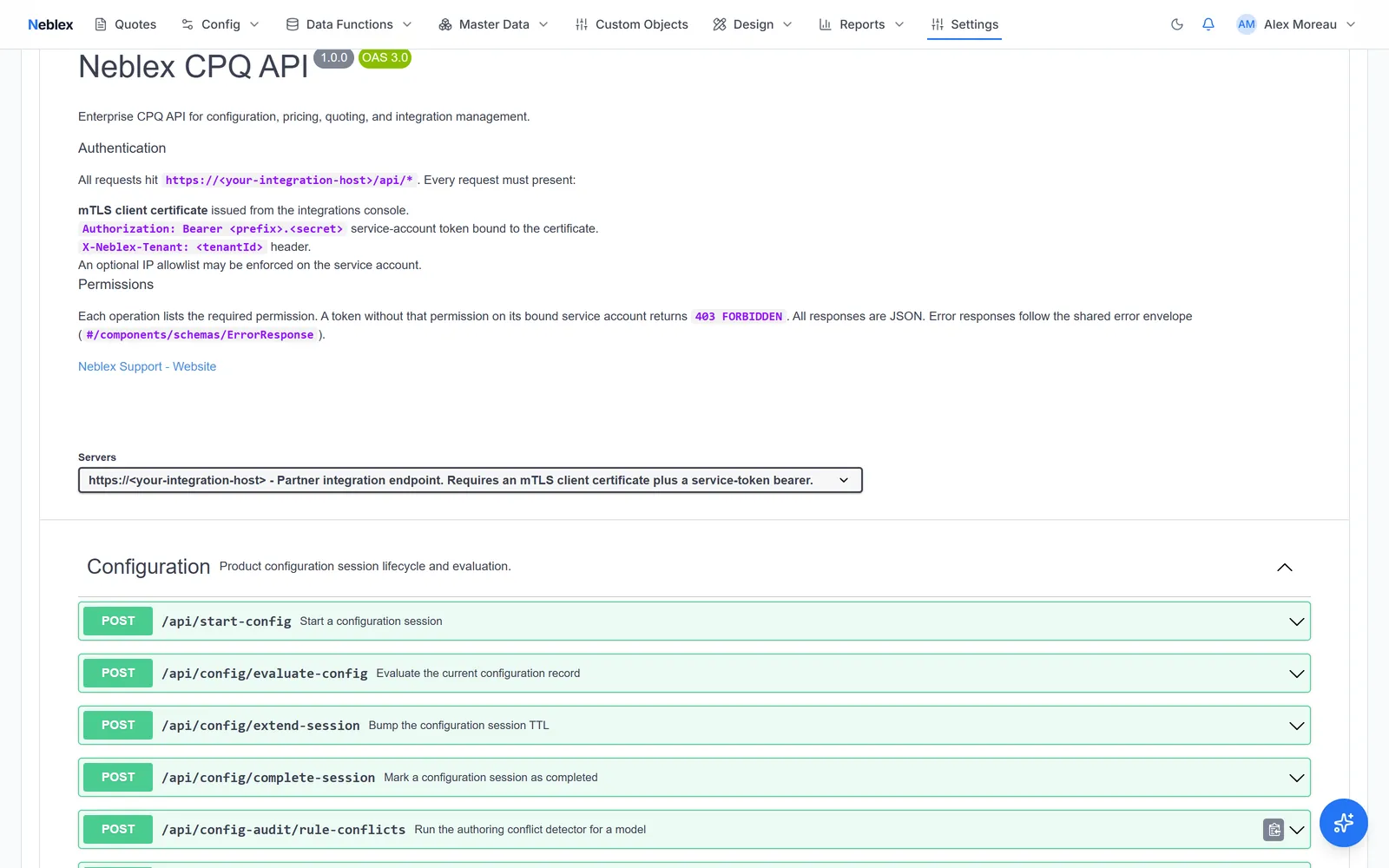The image size is (1389, 868).
Task: Click the Configuration section heading
Action: [x=148, y=567]
